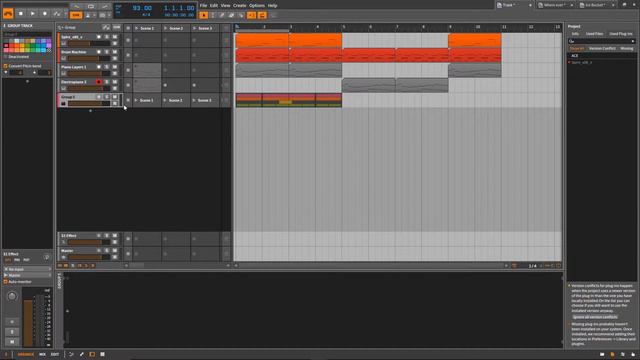Select the Group clip in arranger
The height and width of the screenshot is (360, 640).
[x=289, y=100]
